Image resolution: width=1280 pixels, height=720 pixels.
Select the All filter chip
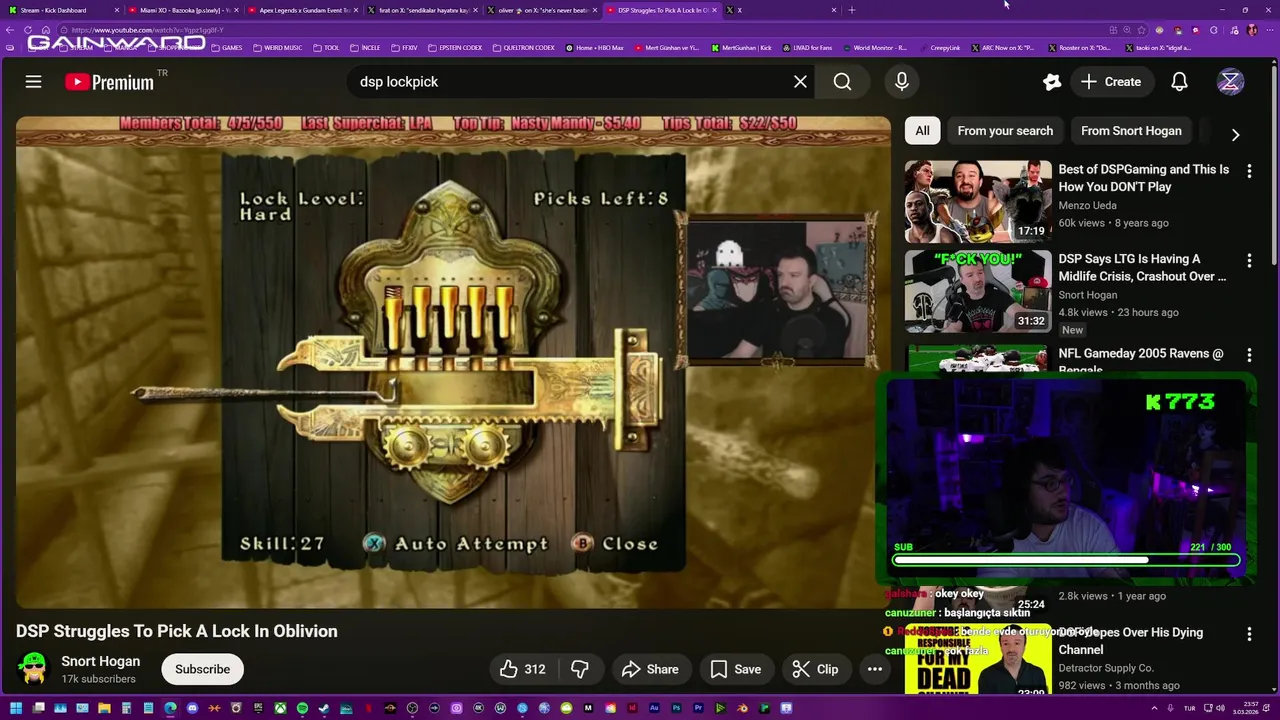[922, 131]
